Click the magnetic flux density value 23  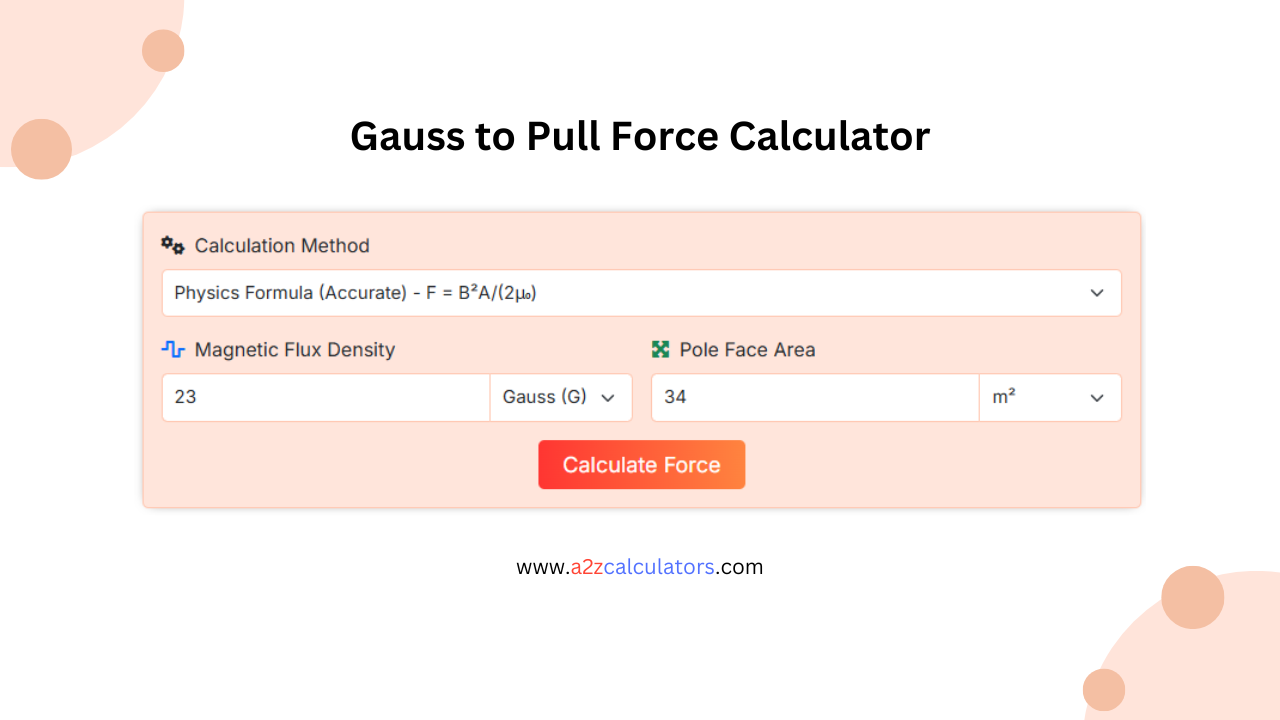325,397
